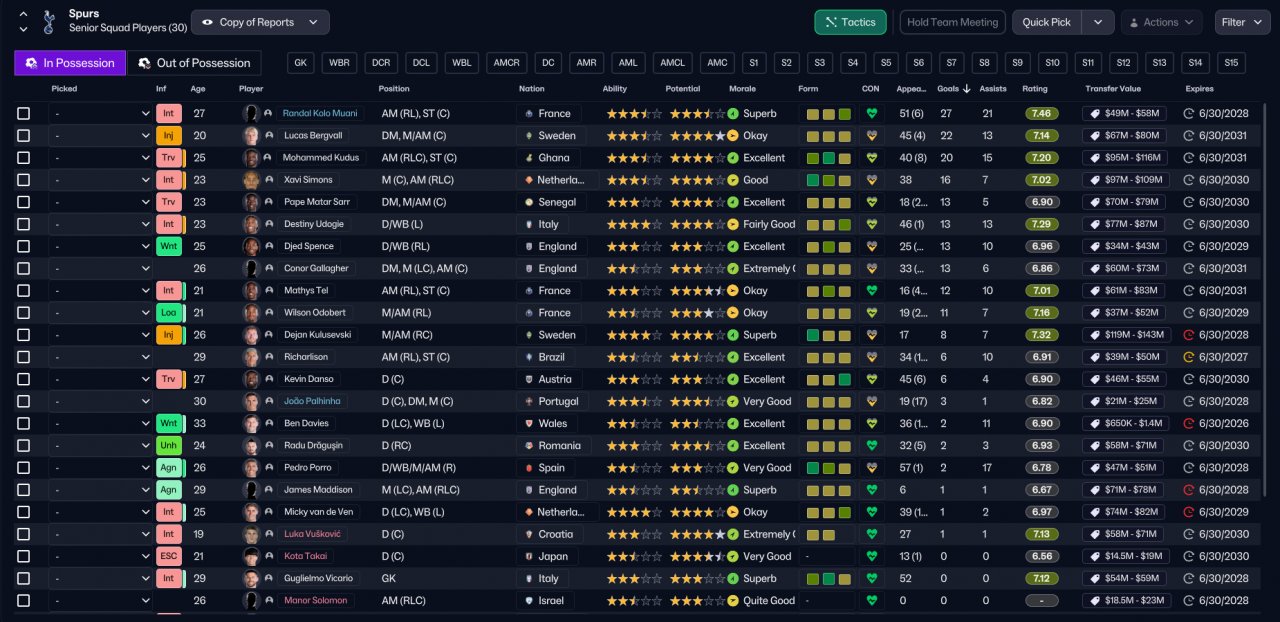Tick the checkbox for Guglielmo Vicario
1280x622 pixels.
(x=24, y=578)
